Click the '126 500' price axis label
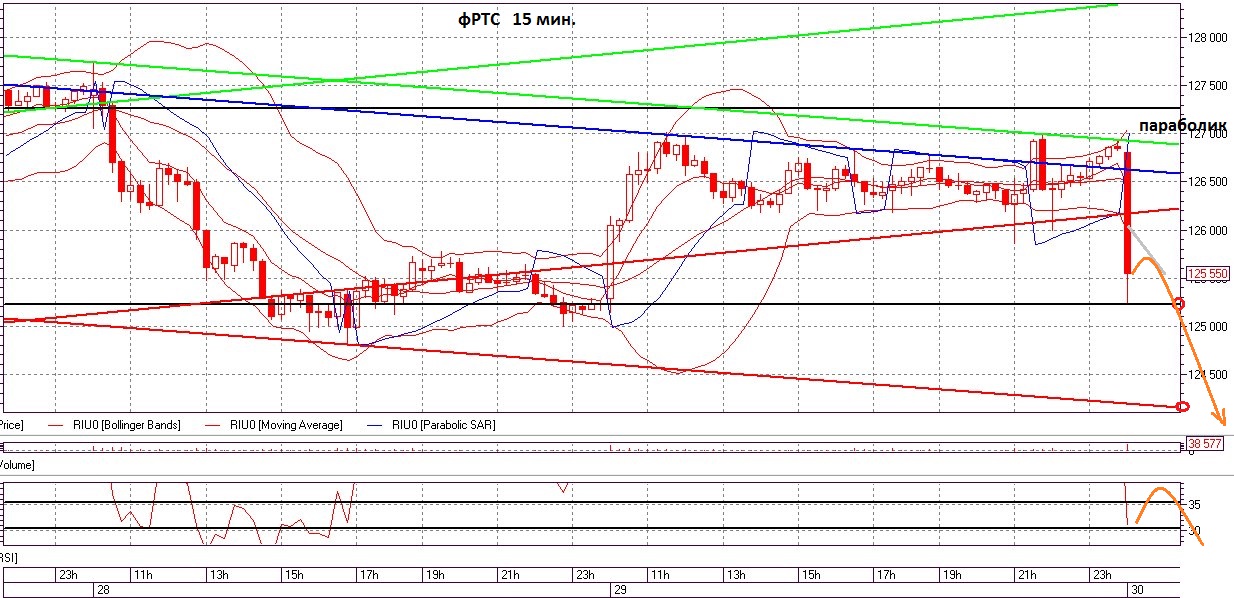 coord(1206,182)
